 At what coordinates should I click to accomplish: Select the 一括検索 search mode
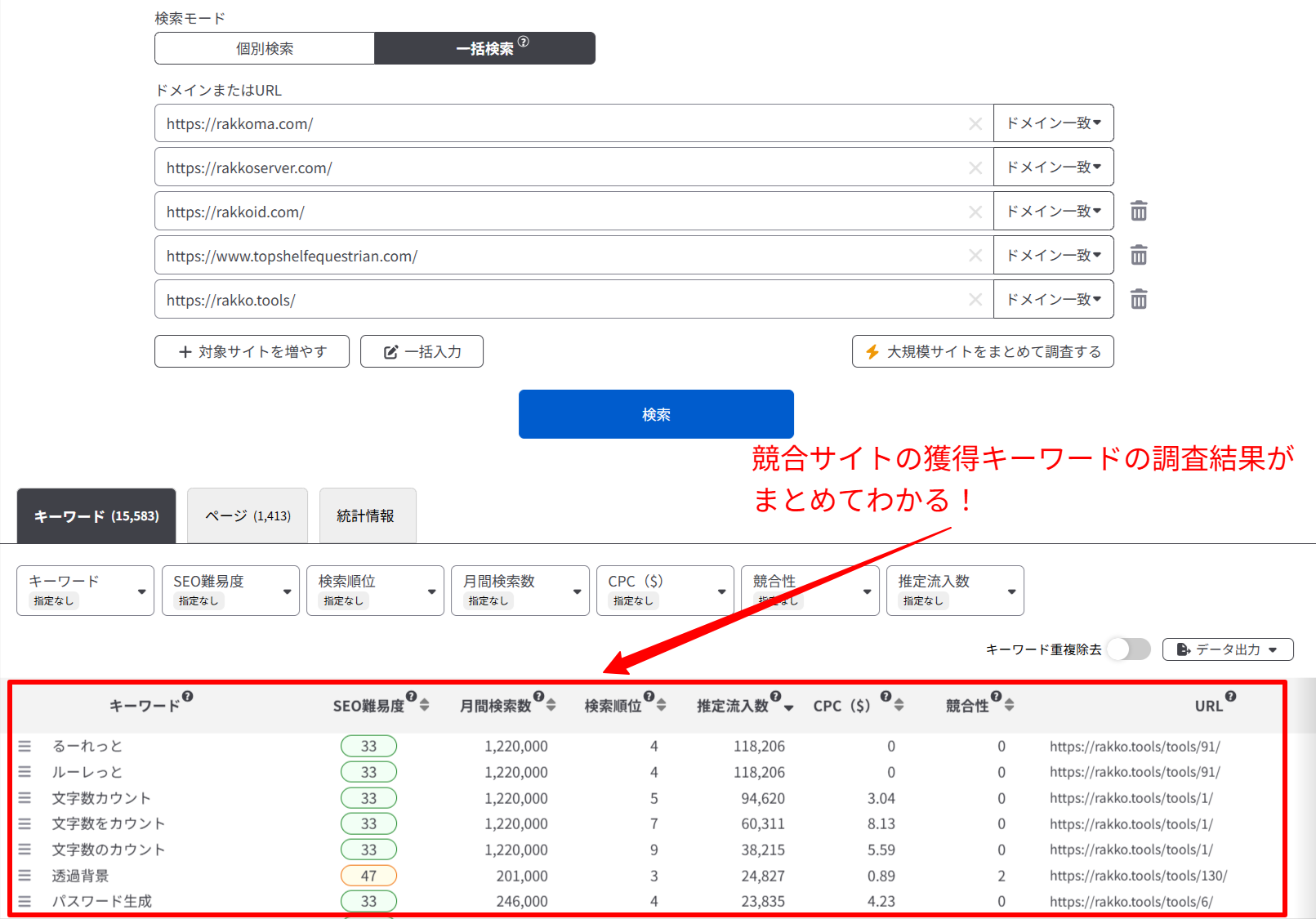coord(484,48)
